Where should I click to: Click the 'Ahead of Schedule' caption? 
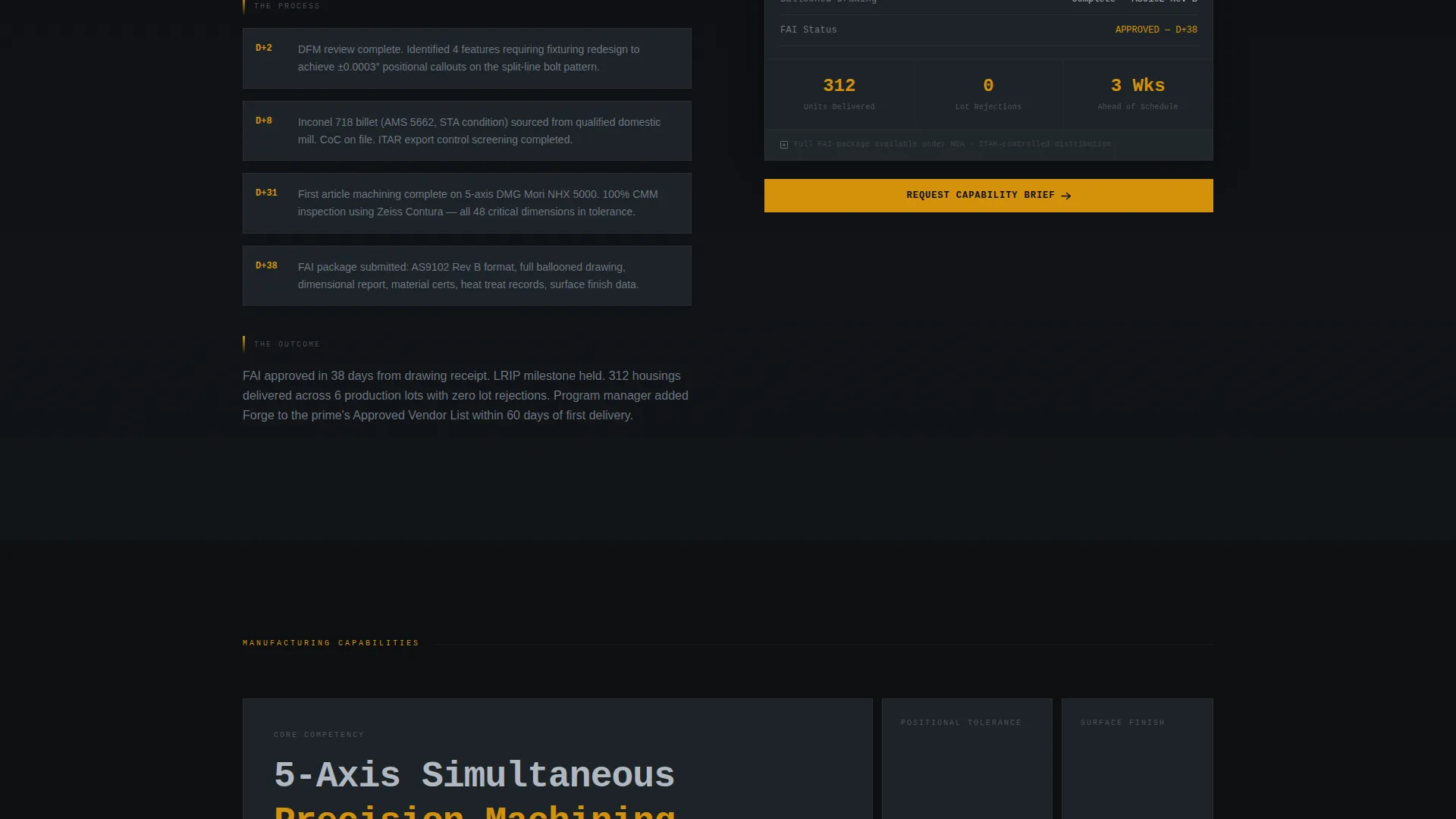(1137, 107)
